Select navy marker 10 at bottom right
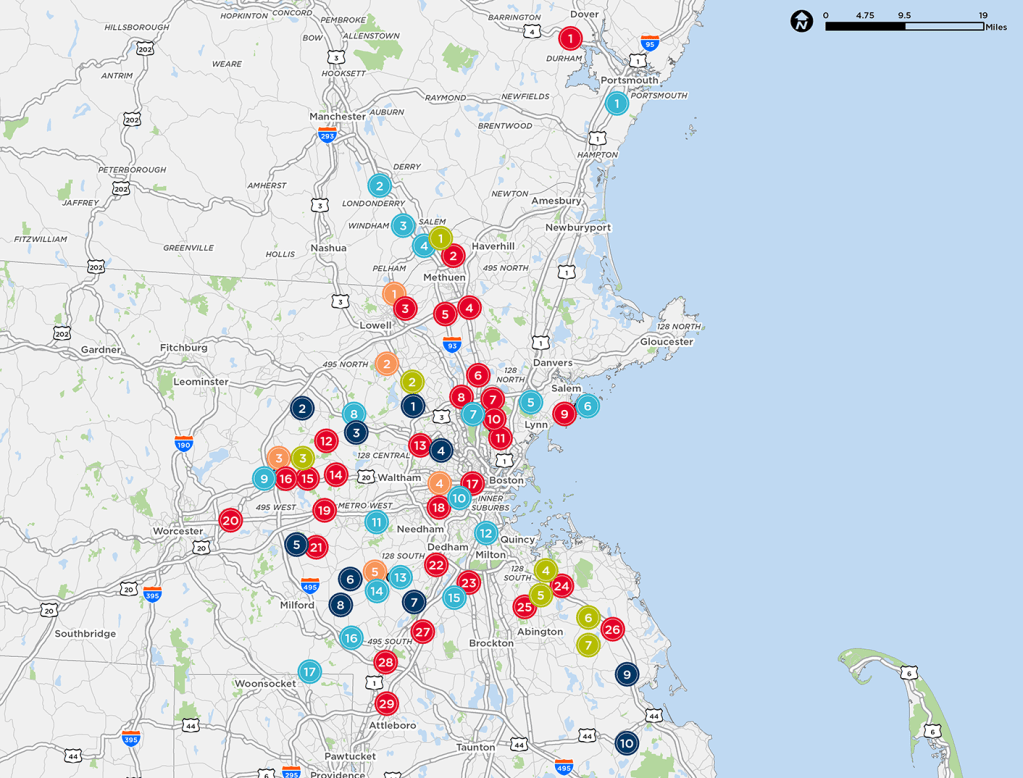The height and width of the screenshot is (778, 1023). click(626, 743)
